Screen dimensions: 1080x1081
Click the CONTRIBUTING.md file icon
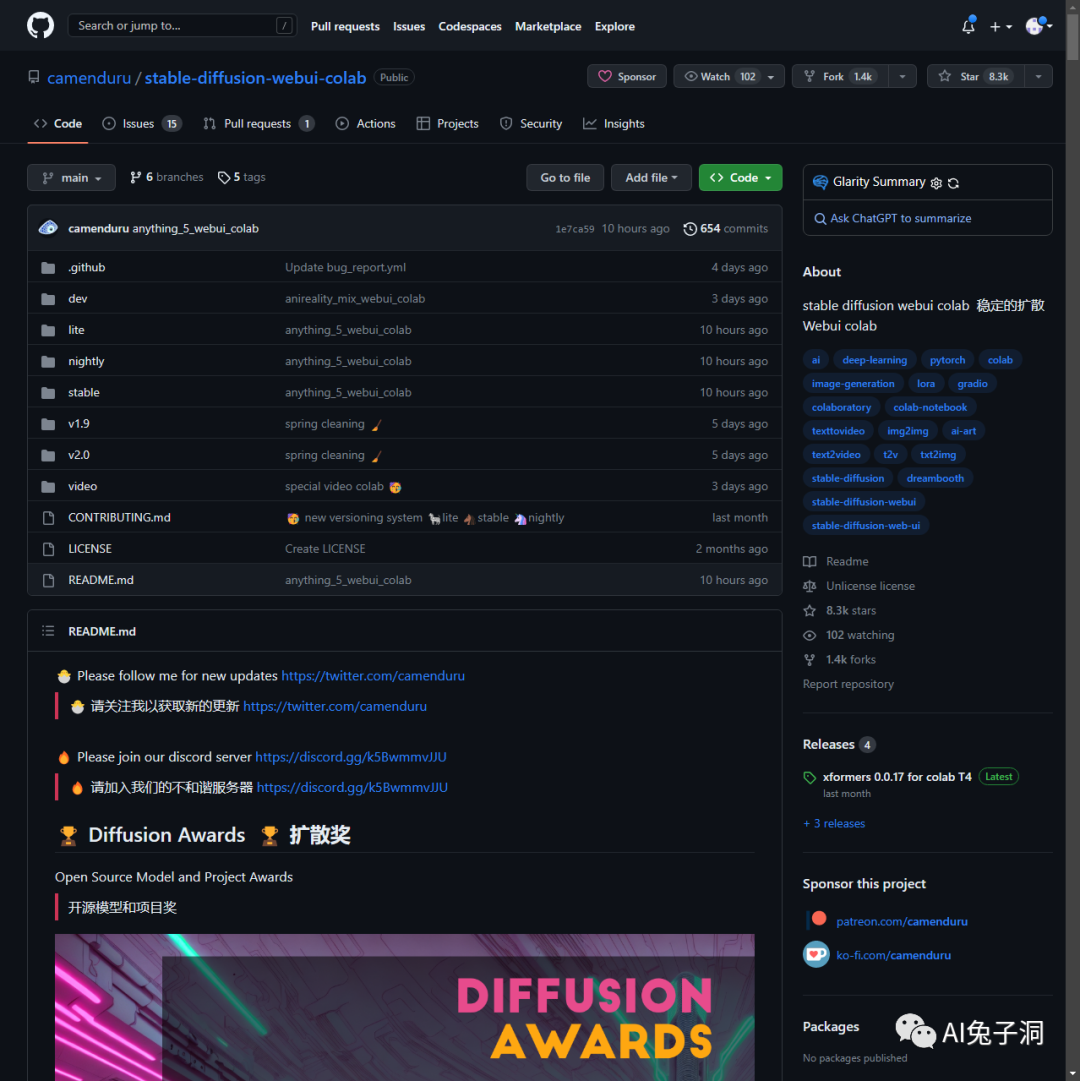pos(48,518)
